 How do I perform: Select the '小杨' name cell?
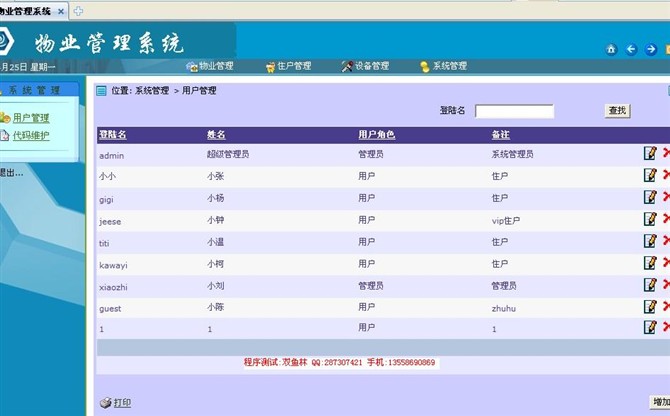pos(215,198)
